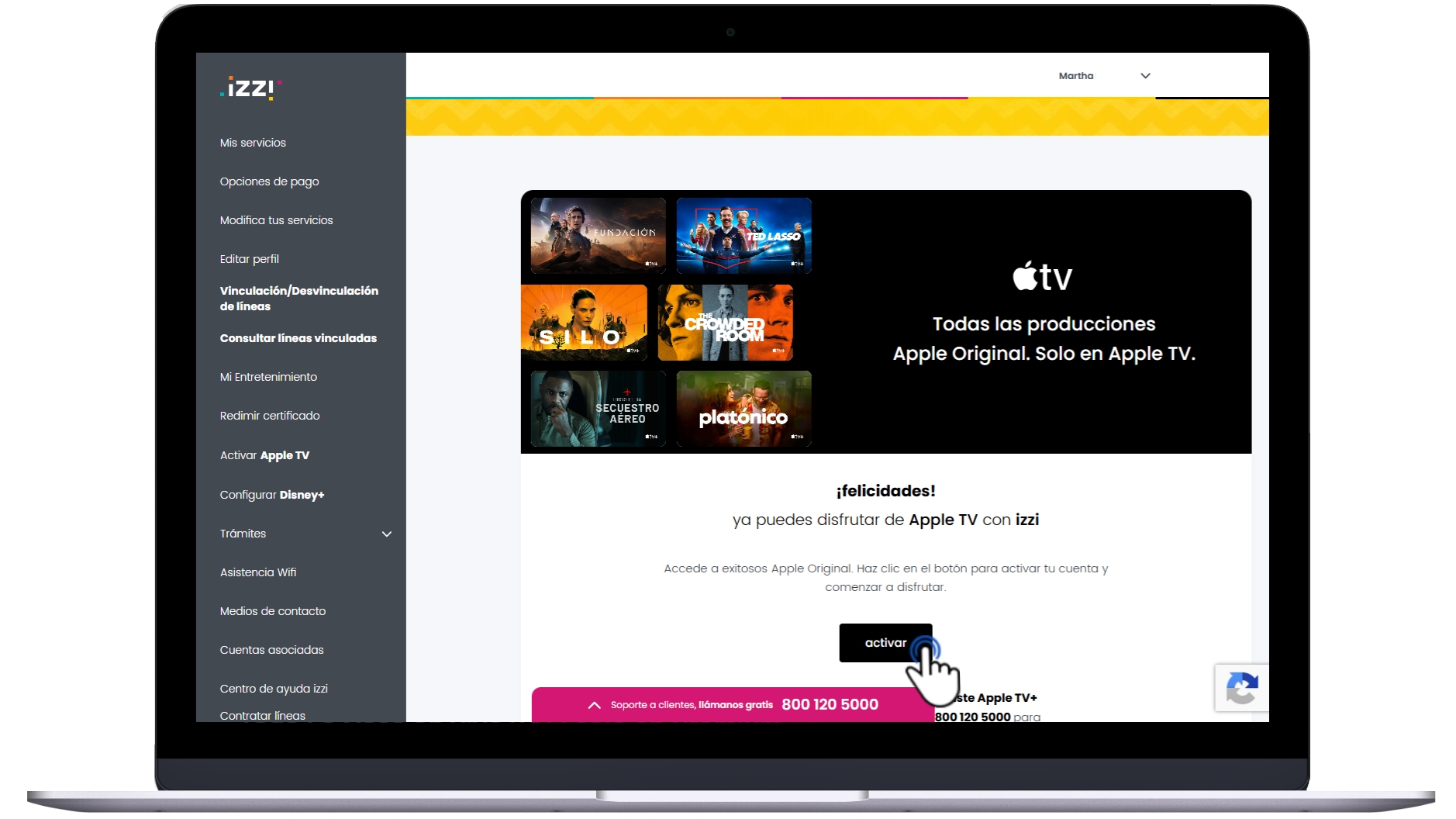Click the Apple TV logo in banner
The width and height of the screenshot is (1456, 819).
point(1043,276)
